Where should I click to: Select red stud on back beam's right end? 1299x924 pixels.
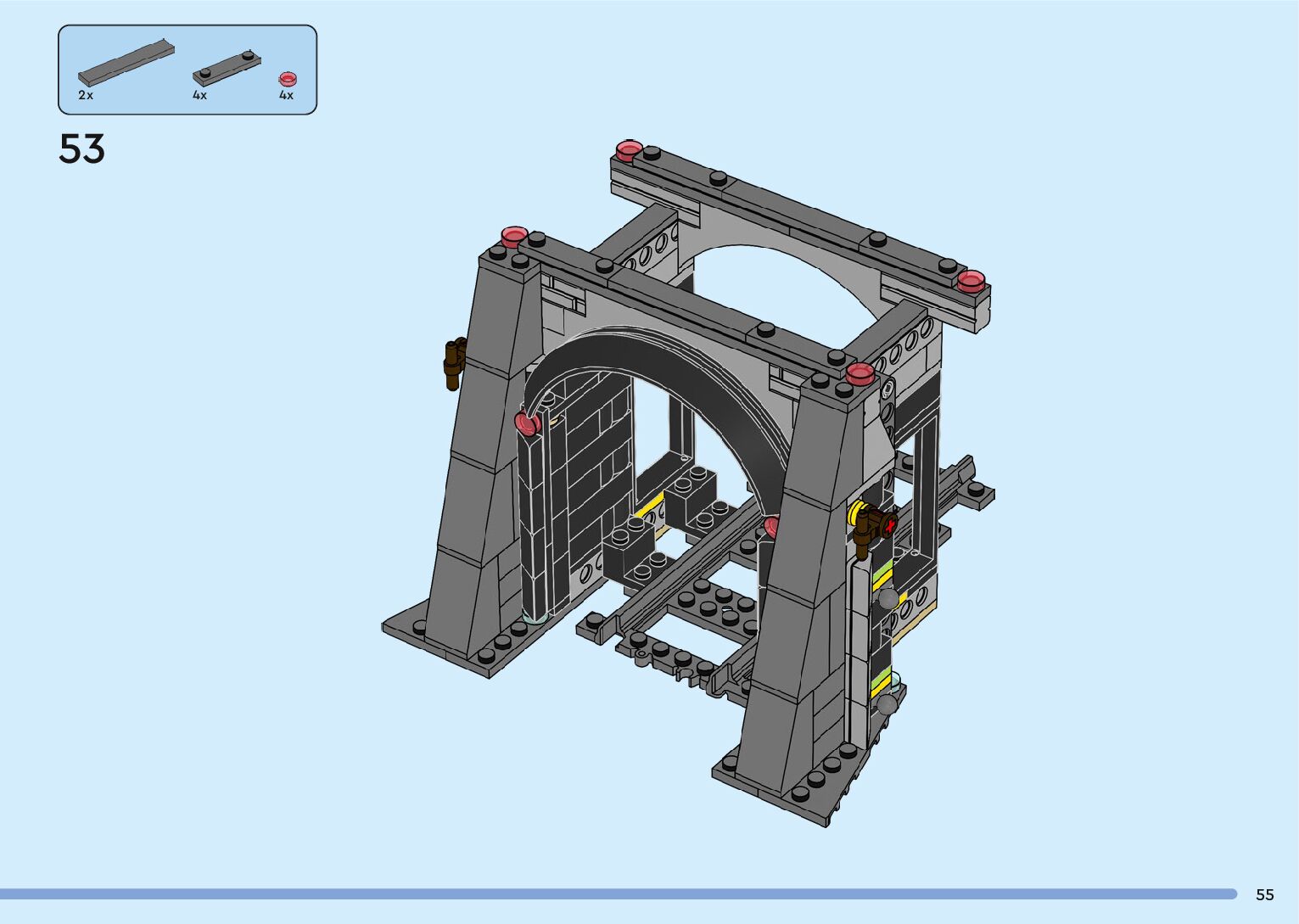click(971, 280)
